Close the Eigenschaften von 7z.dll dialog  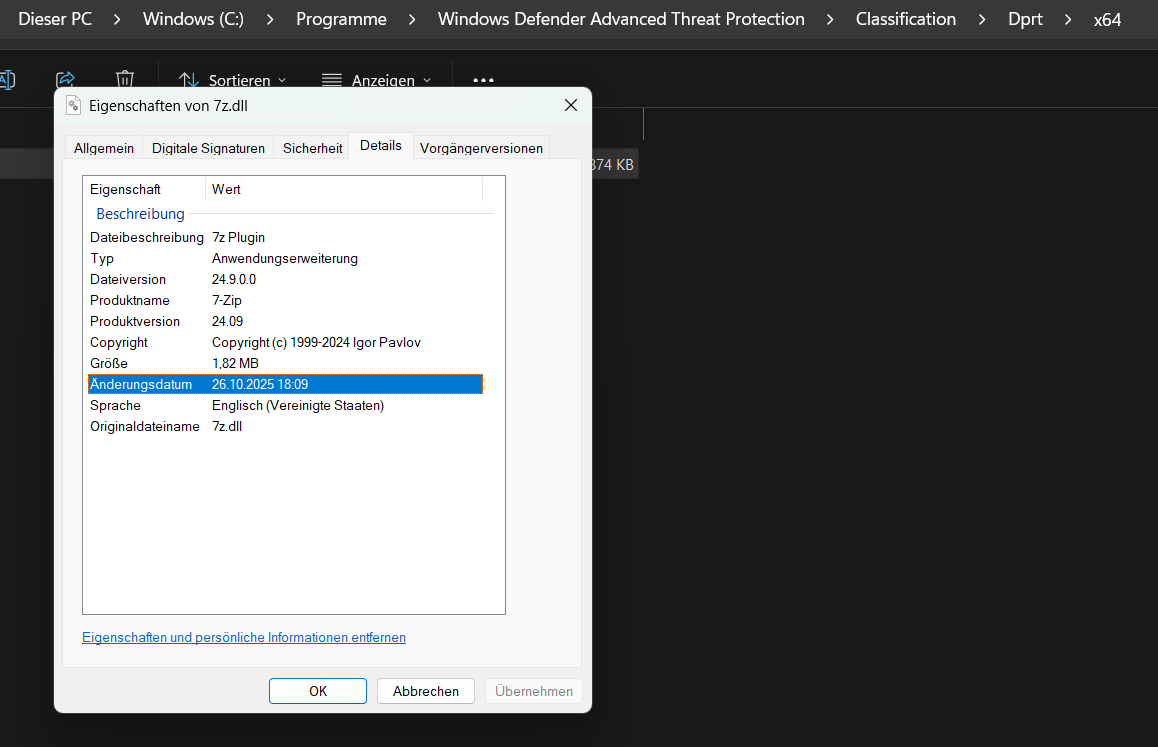click(x=571, y=105)
